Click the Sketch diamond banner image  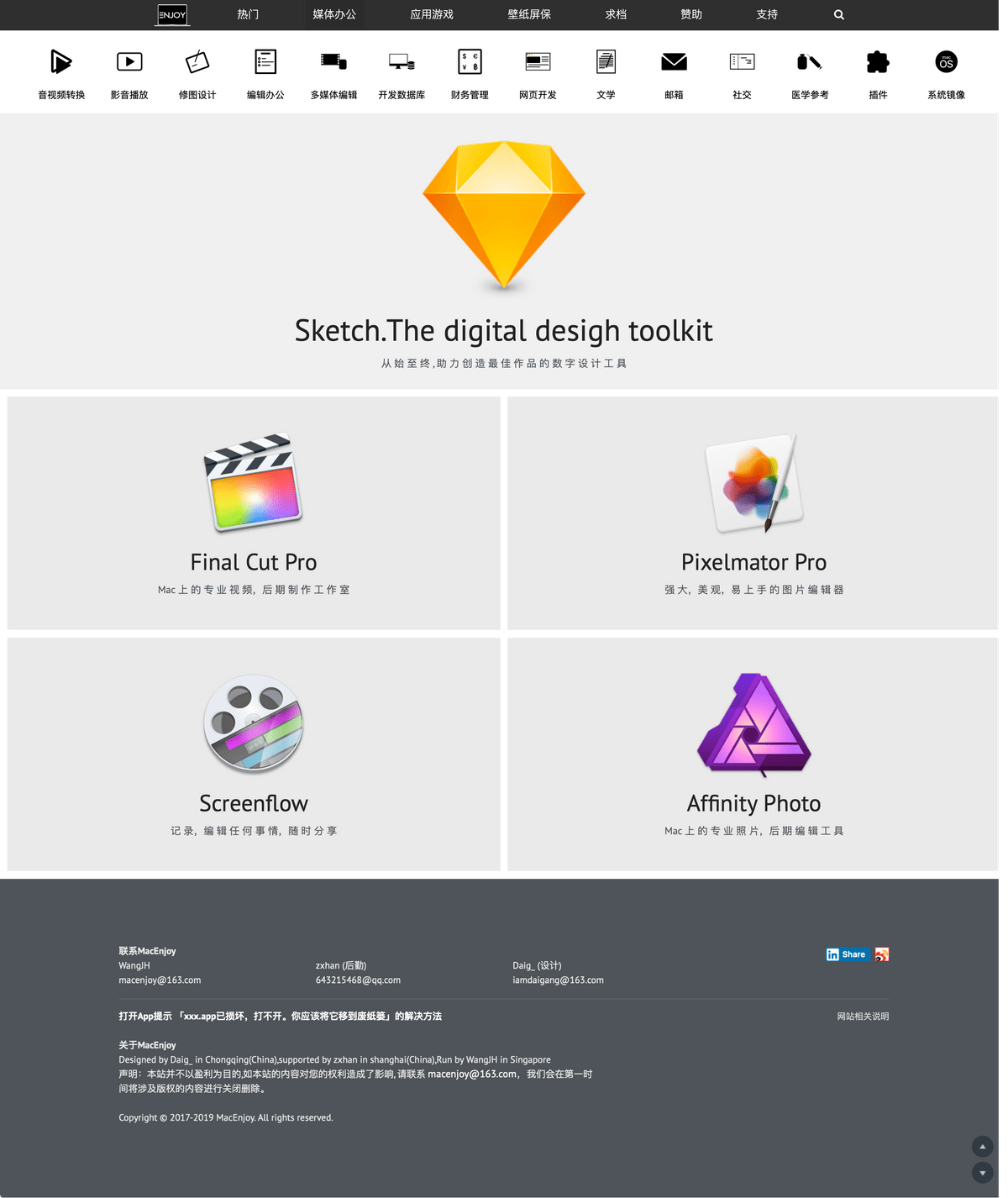(x=504, y=216)
